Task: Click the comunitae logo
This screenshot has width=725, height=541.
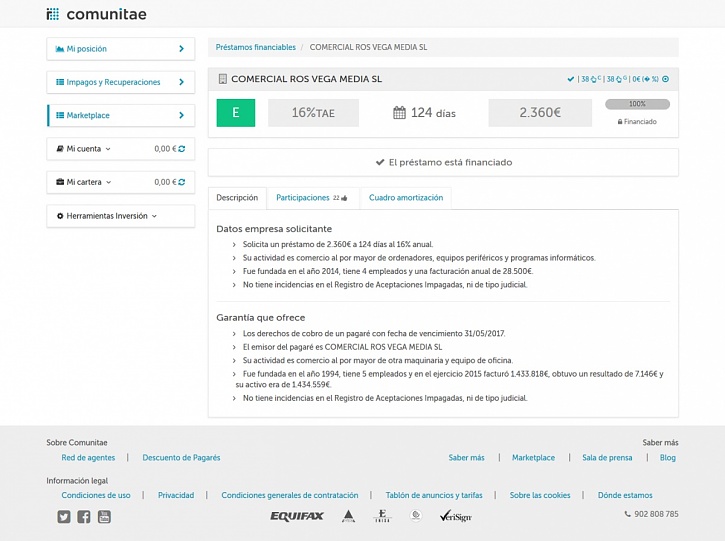Action: (x=96, y=14)
